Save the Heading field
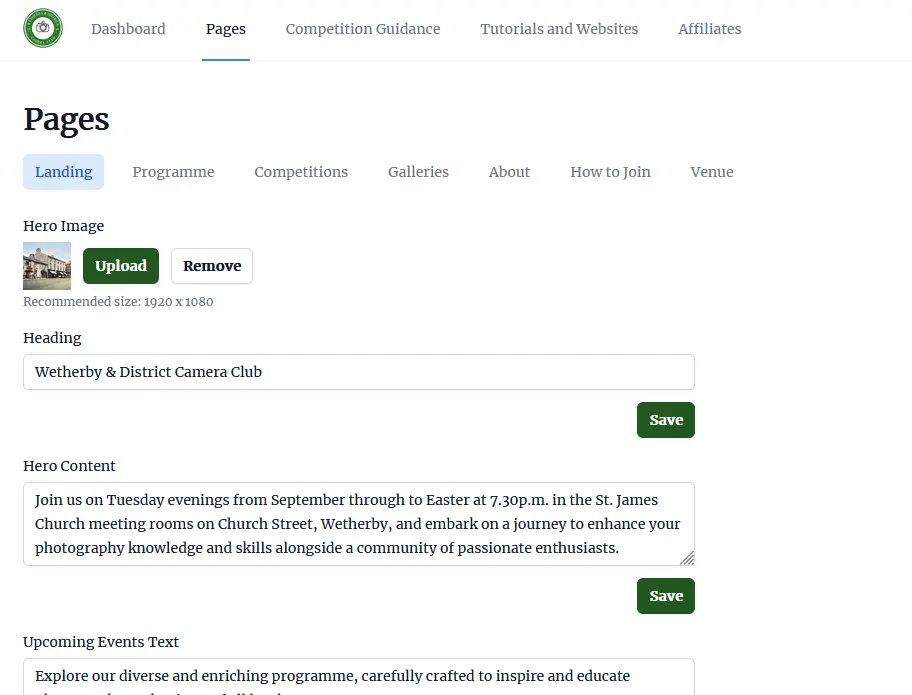This screenshot has height=695, width=912. (666, 420)
